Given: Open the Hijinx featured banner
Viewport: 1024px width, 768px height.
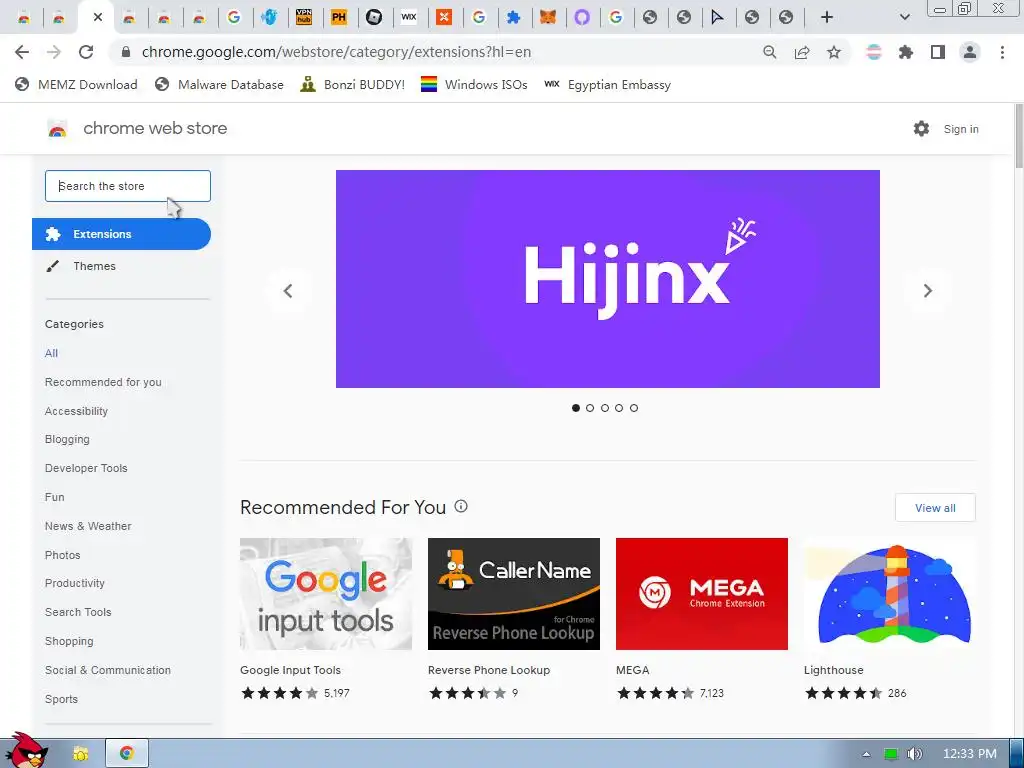Looking at the screenshot, I should point(607,279).
